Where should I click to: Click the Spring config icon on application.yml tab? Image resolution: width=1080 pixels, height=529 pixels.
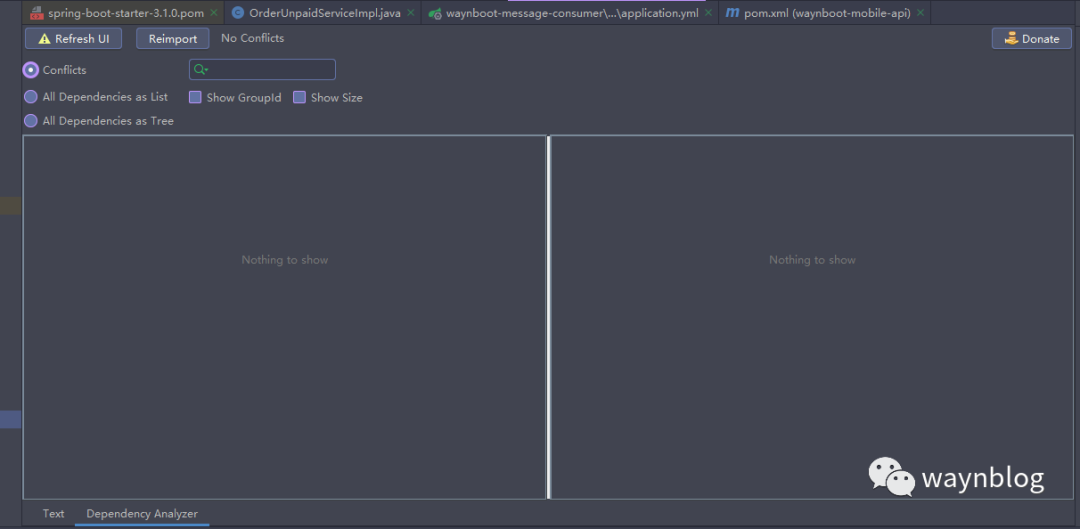point(435,13)
